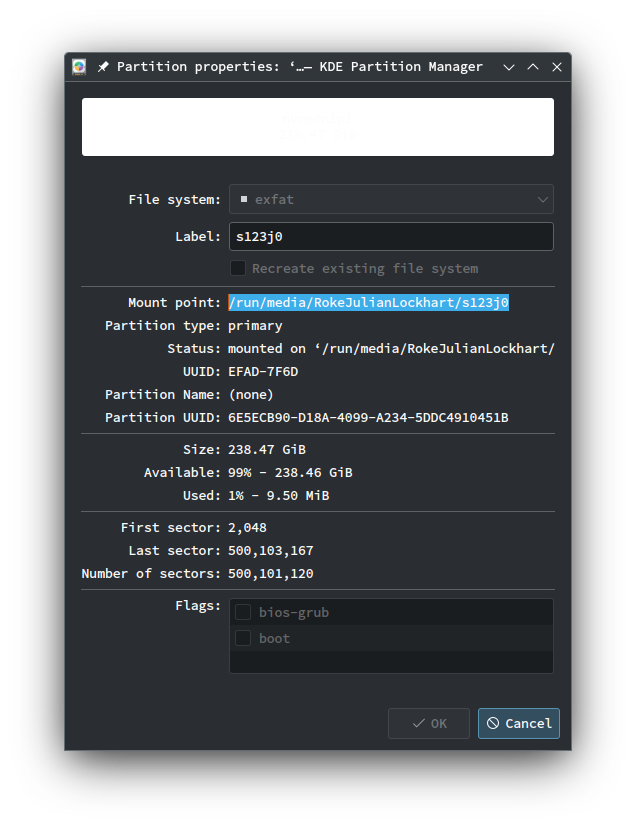Click into the Label field containing s123j0

(x=391, y=237)
